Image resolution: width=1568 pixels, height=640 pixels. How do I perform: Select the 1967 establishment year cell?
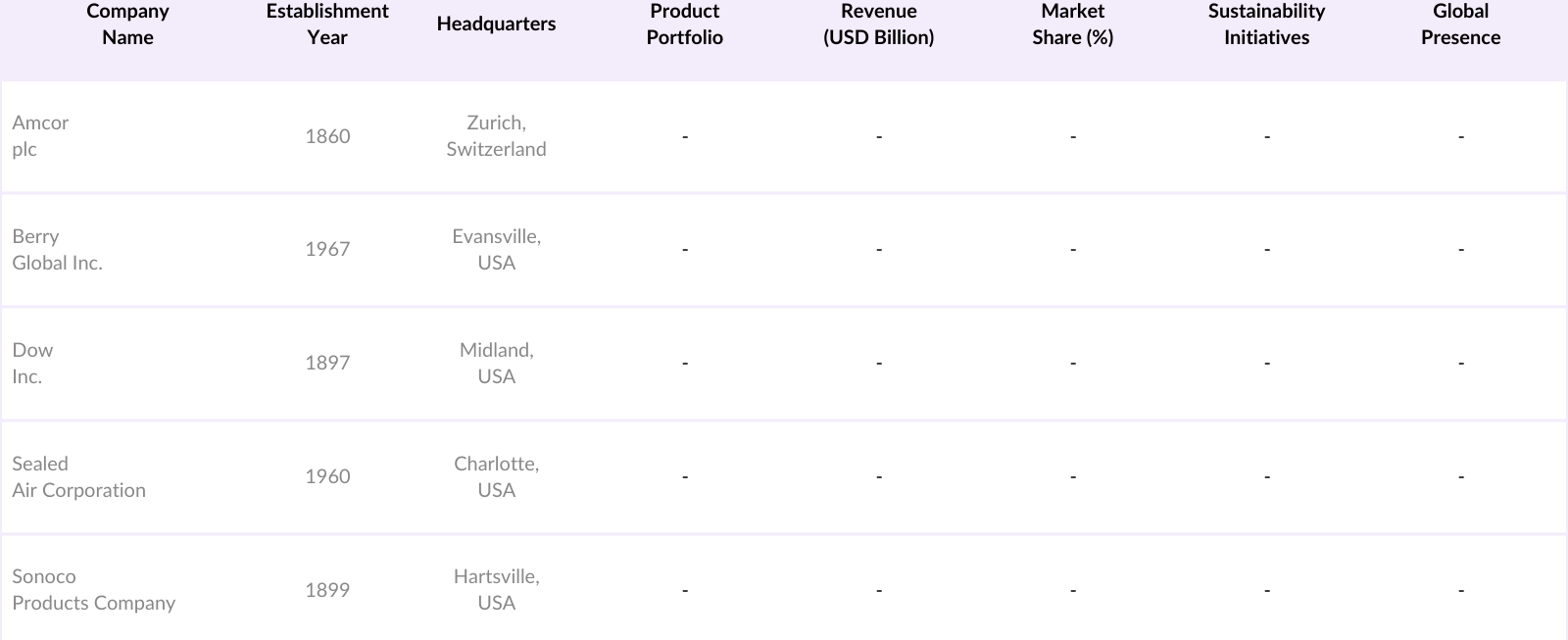(x=327, y=250)
